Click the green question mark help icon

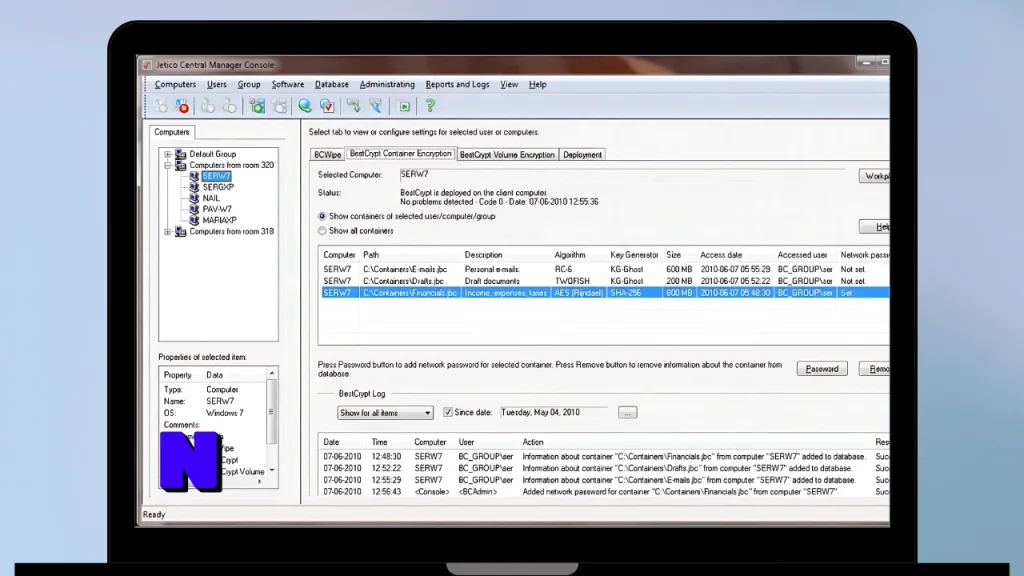pyautogui.click(x=430, y=106)
